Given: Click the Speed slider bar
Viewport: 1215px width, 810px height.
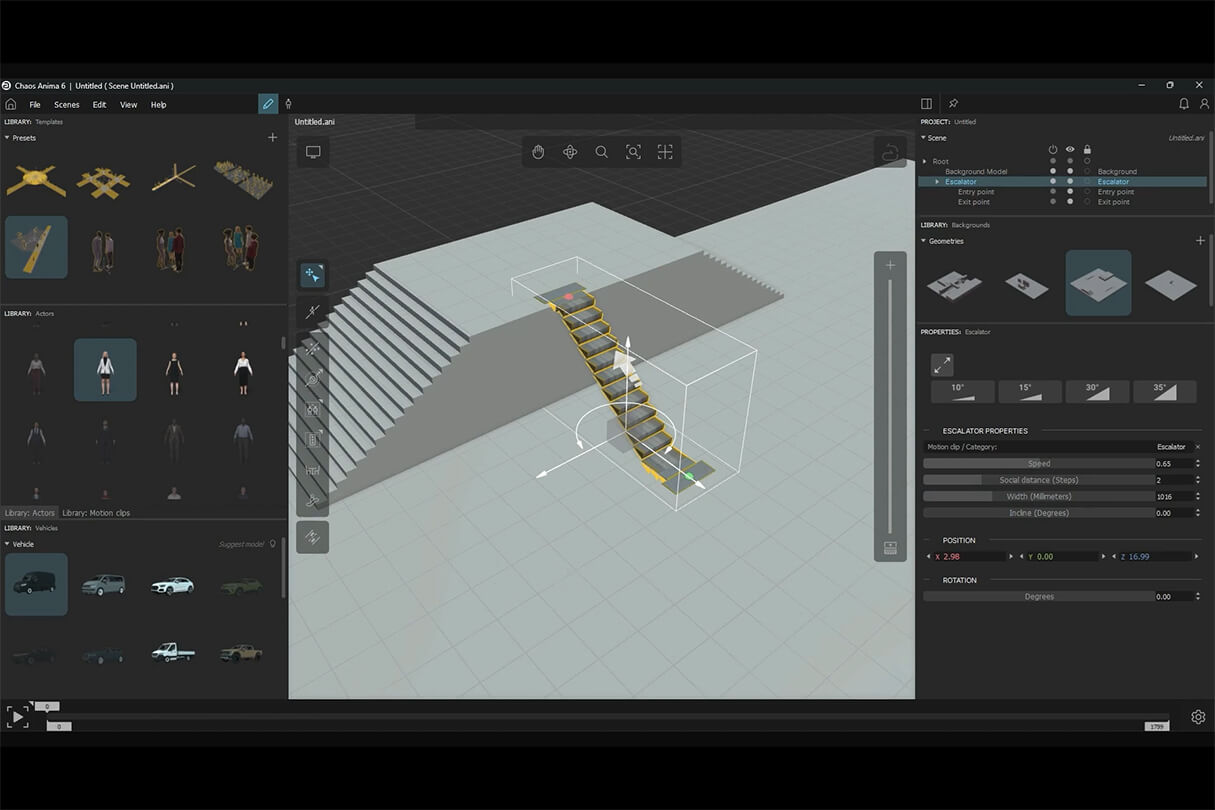Looking at the screenshot, I should coord(1038,464).
